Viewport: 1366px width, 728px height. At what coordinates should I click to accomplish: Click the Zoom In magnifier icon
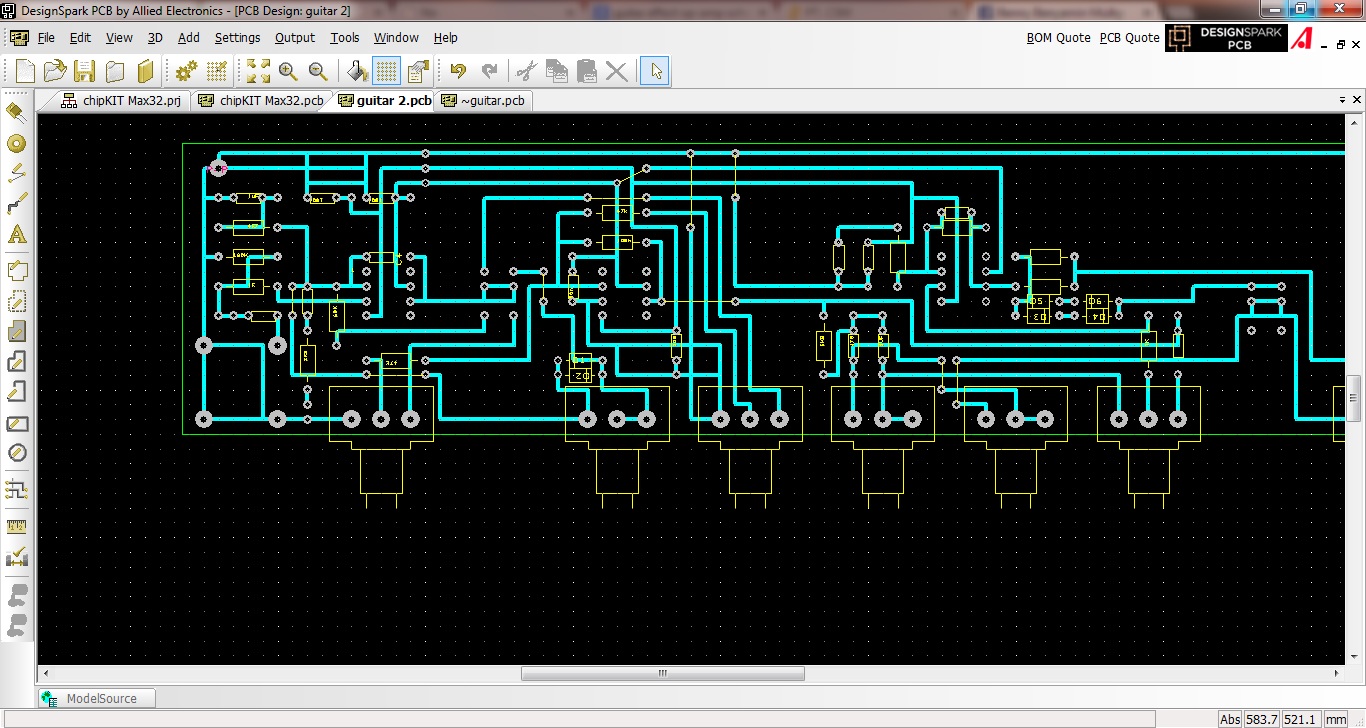(x=288, y=71)
